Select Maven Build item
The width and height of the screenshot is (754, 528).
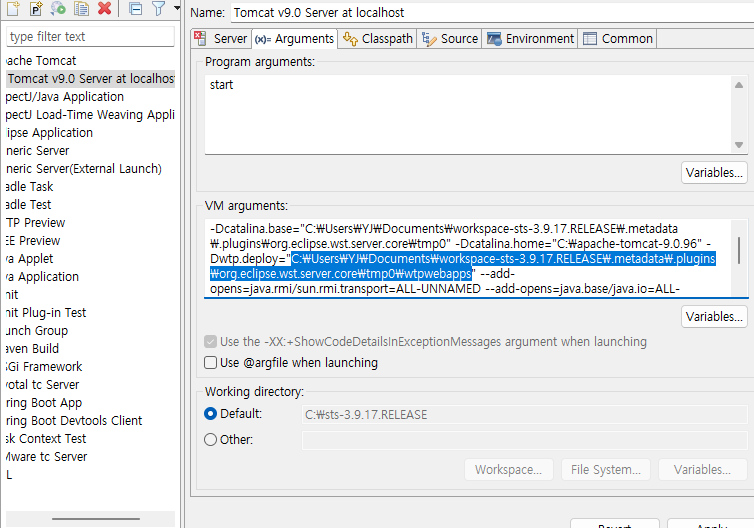point(33,349)
